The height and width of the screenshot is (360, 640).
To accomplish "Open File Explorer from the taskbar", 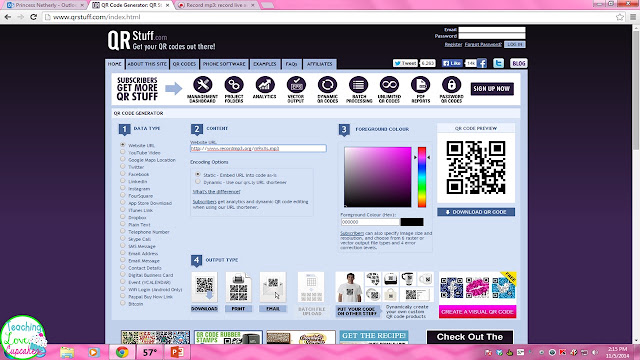I will (x=67, y=352).
